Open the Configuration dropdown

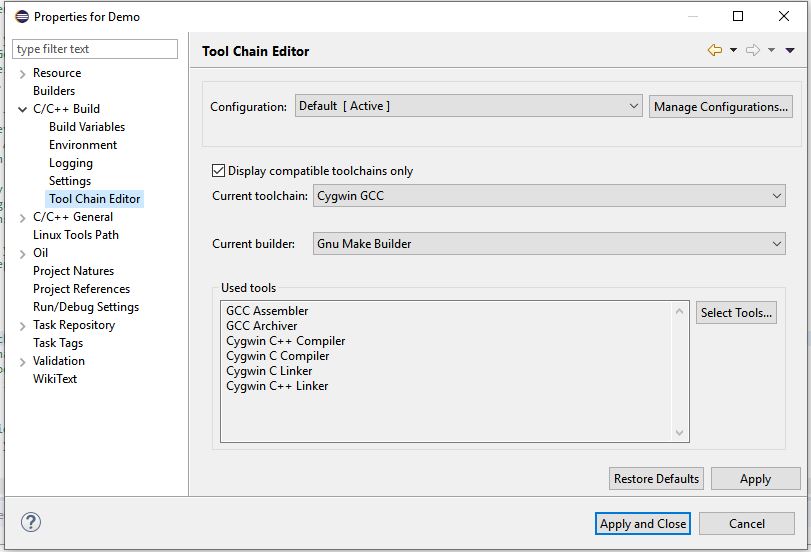(x=469, y=106)
